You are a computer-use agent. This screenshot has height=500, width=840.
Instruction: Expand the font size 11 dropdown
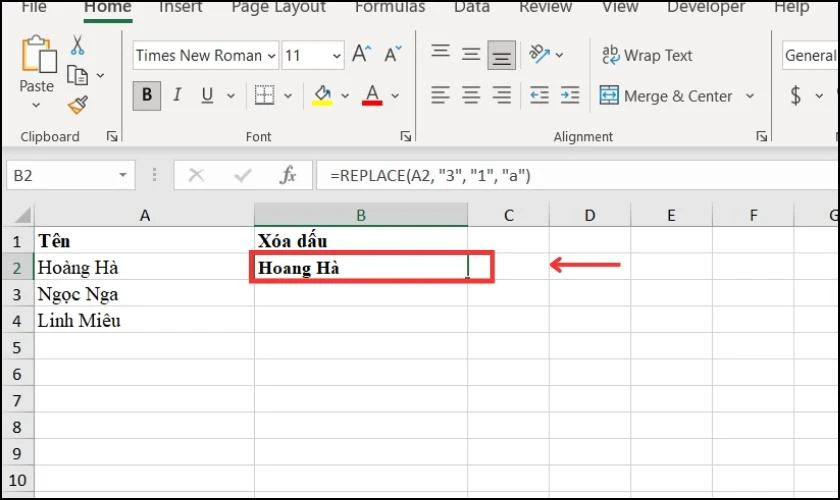[x=336, y=56]
